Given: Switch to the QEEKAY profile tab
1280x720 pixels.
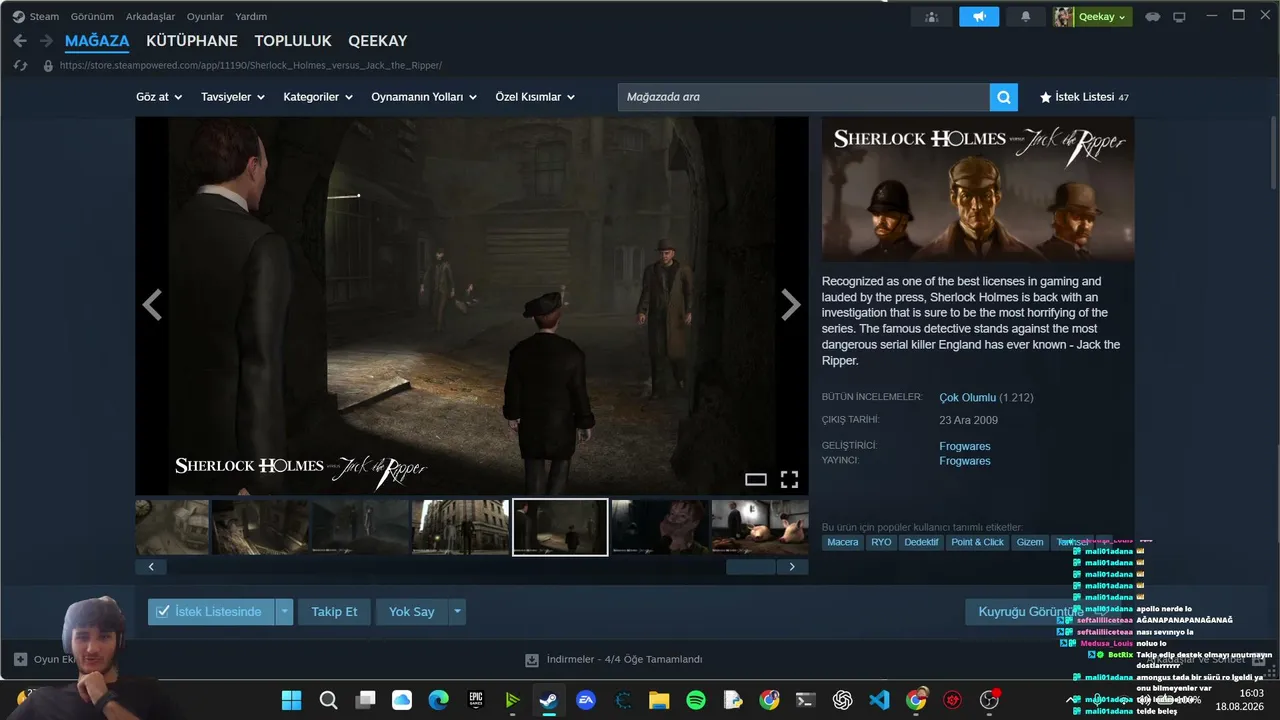Looking at the screenshot, I should coord(378,41).
